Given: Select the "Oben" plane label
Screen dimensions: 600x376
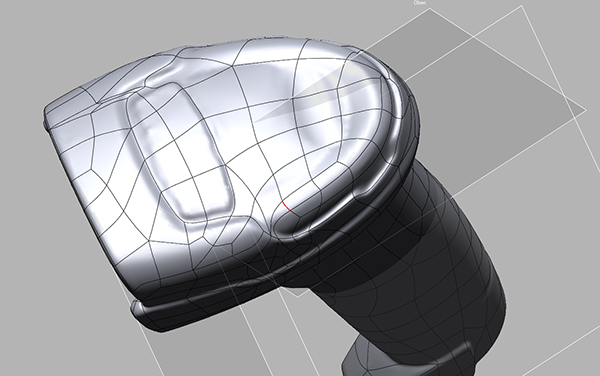Looking at the screenshot, I should pos(420,3).
